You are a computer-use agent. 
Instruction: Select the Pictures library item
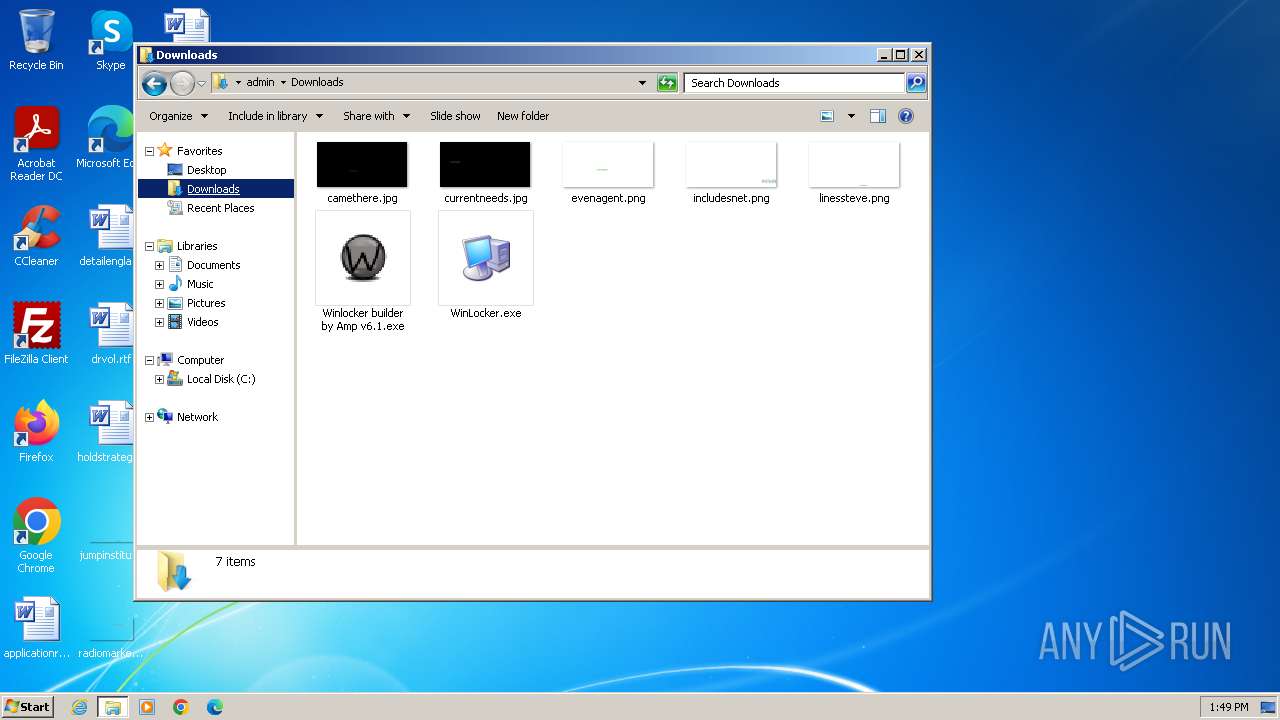(205, 303)
